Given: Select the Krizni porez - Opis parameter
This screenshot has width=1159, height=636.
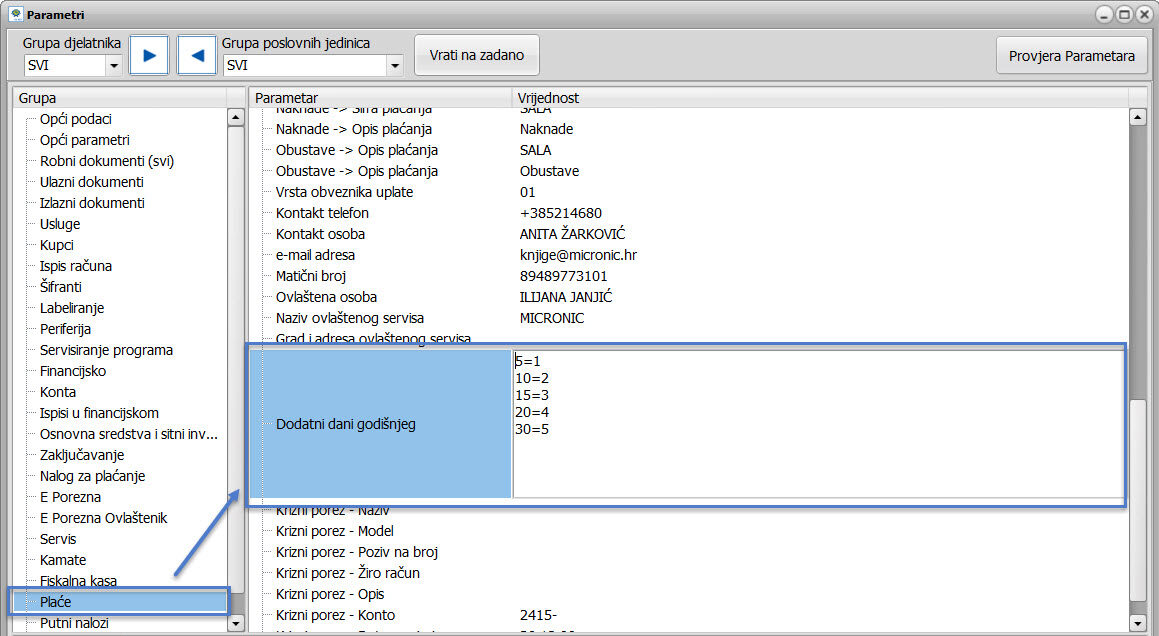Looking at the screenshot, I should 330,595.
